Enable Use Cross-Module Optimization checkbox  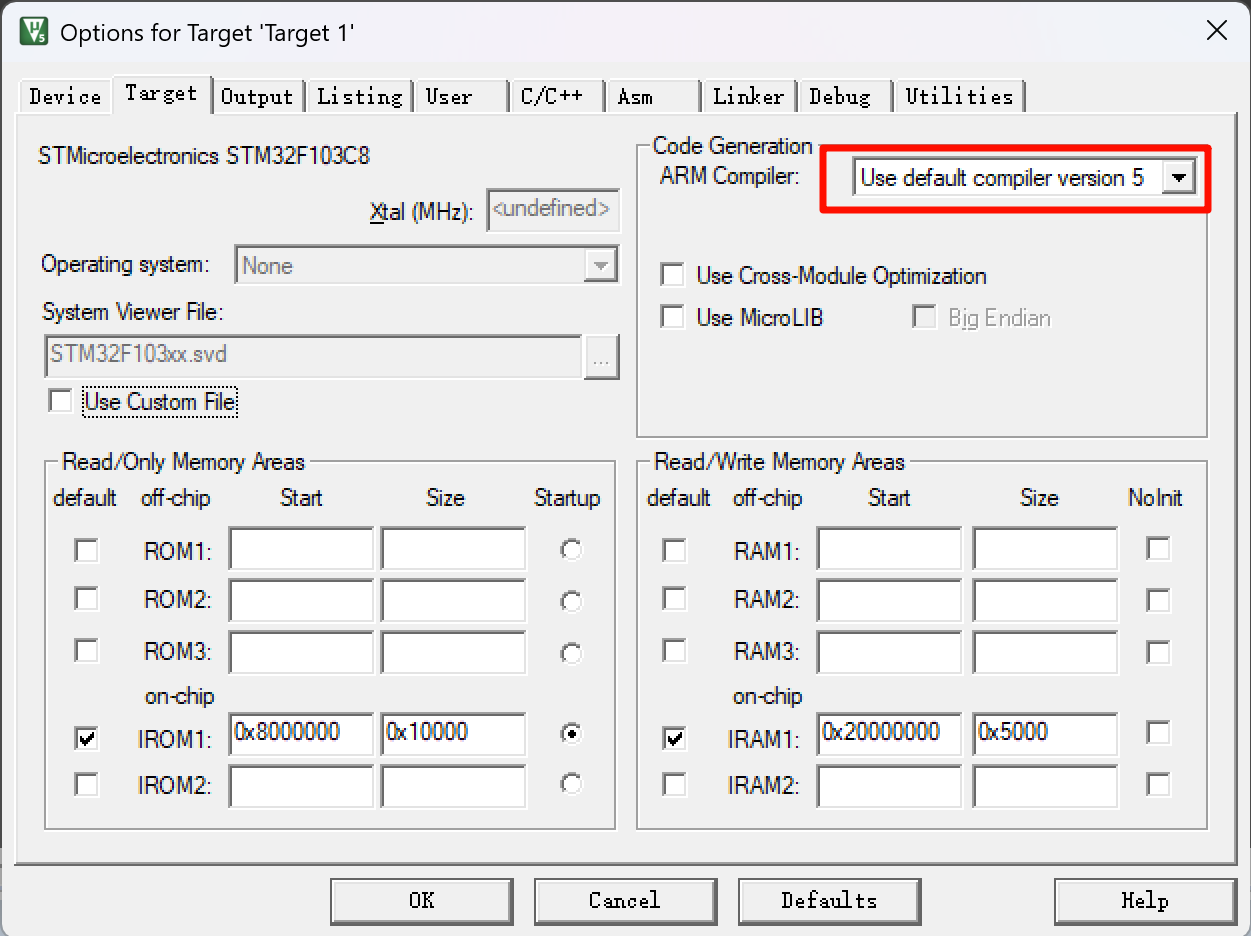point(674,275)
